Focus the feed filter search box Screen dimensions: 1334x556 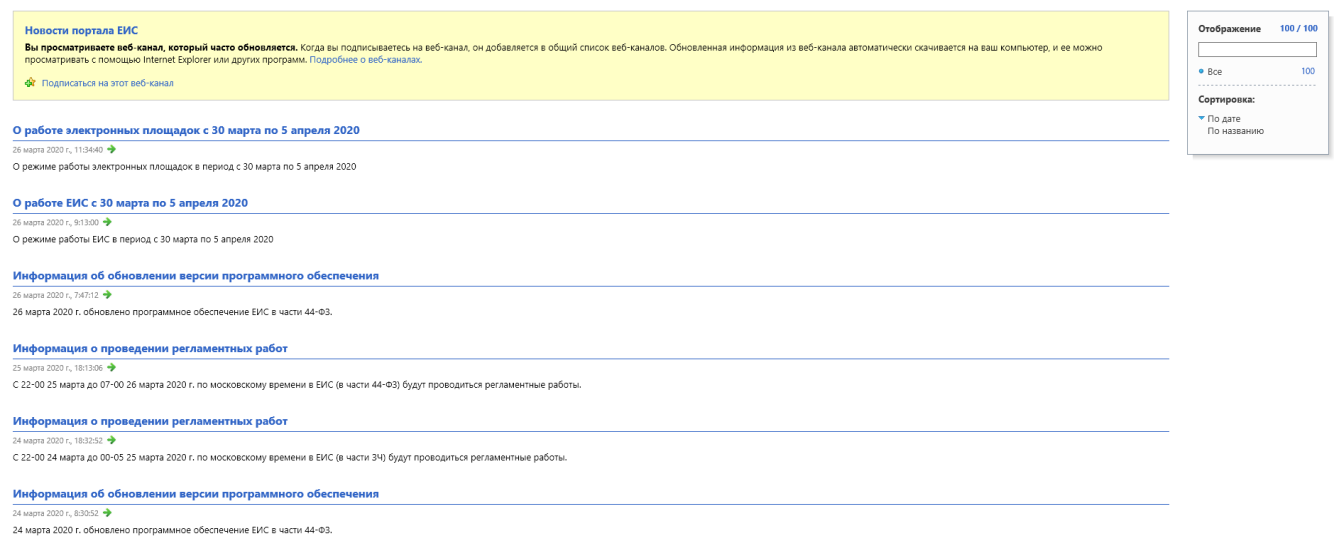click(1257, 50)
